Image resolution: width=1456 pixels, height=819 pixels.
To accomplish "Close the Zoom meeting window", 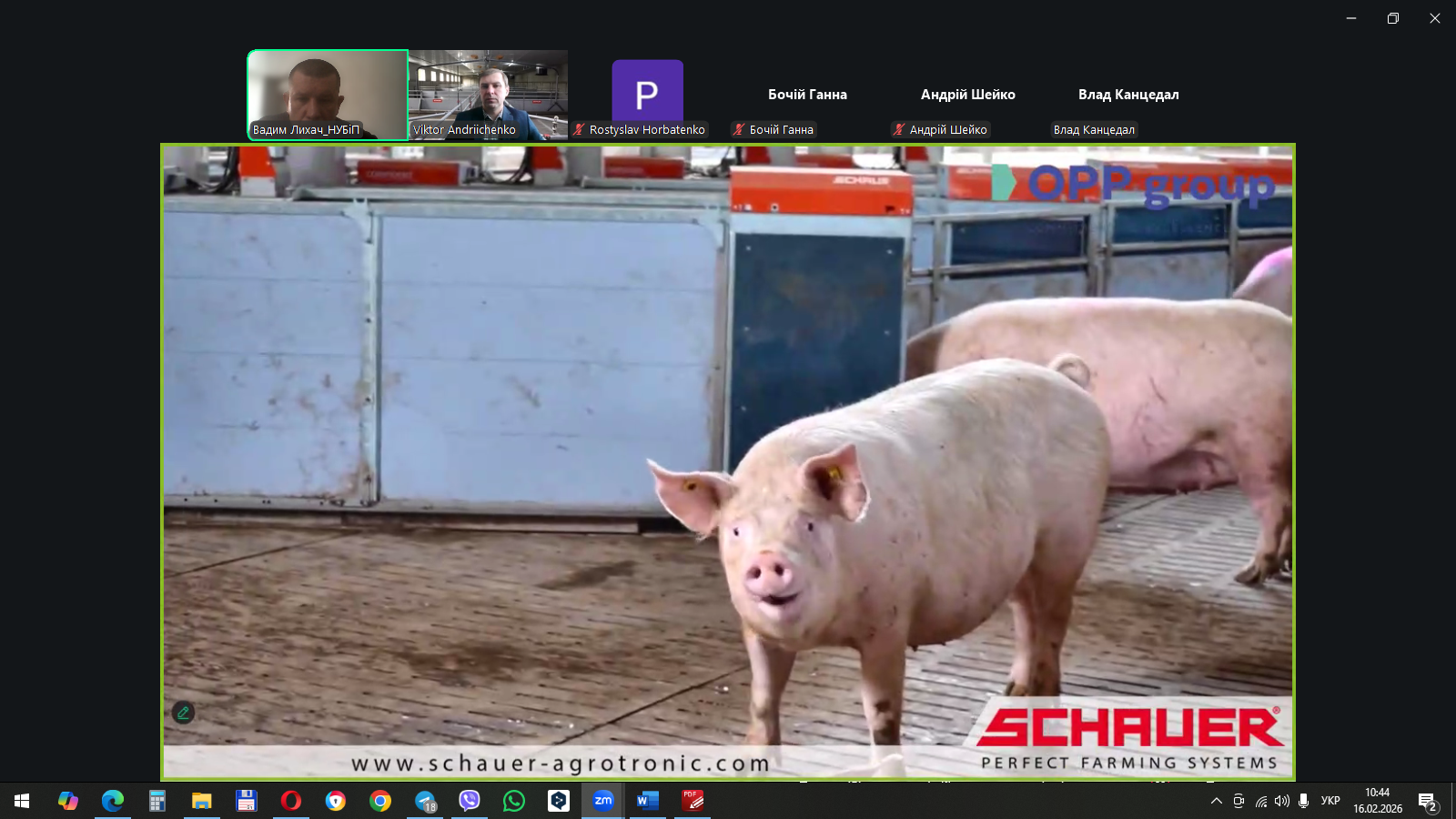I will point(1435,18).
